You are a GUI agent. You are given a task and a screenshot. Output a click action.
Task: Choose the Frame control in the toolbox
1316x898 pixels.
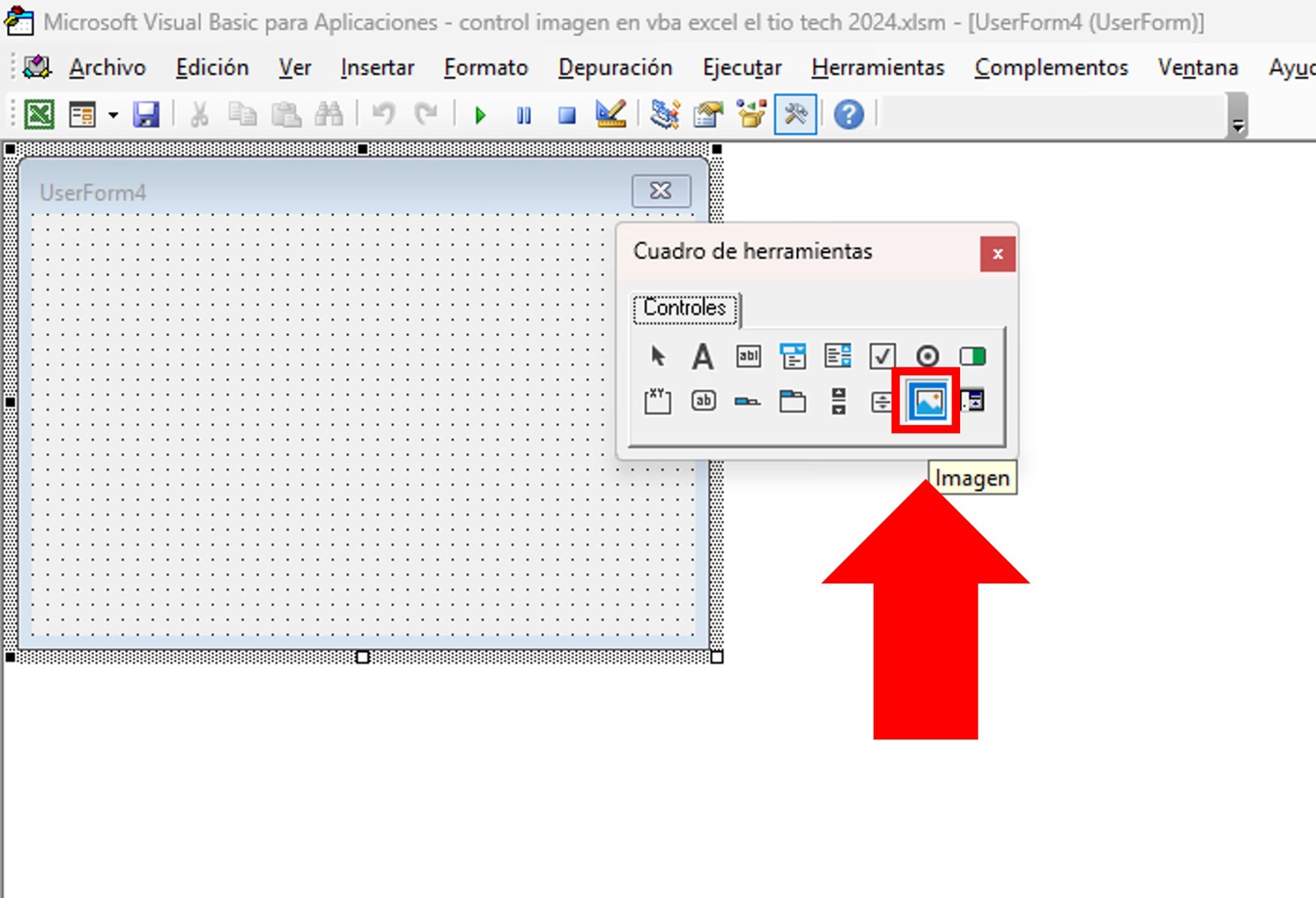657,401
